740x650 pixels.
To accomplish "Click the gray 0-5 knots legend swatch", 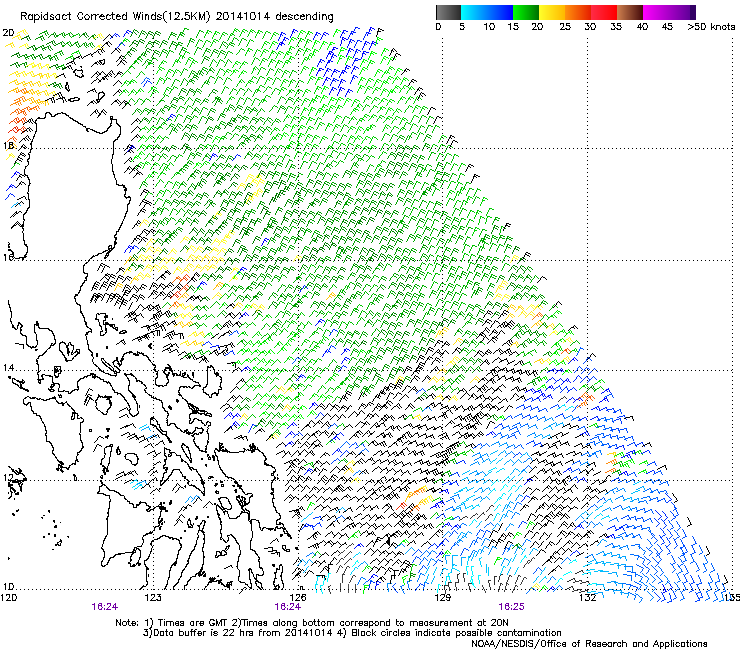I will (x=448, y=12).
